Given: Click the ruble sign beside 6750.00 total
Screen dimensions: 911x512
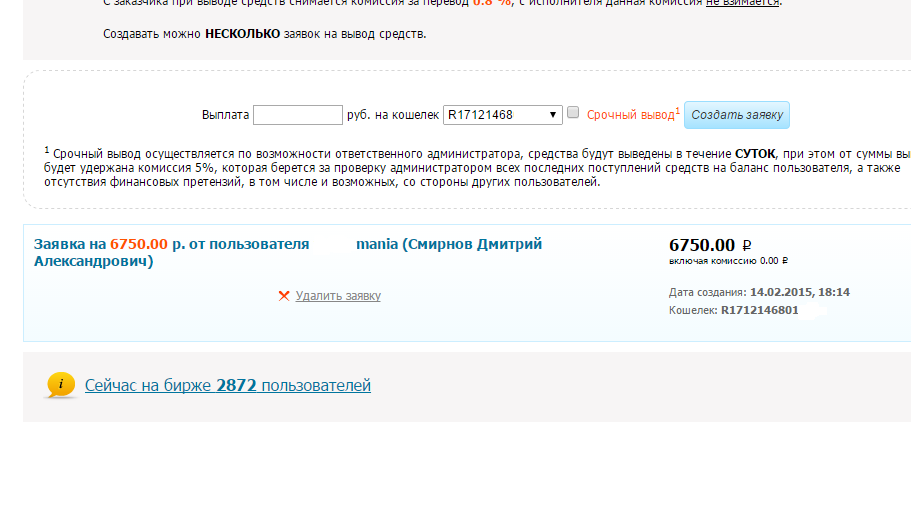Looking at the screenshot, I should coord(747,246).
